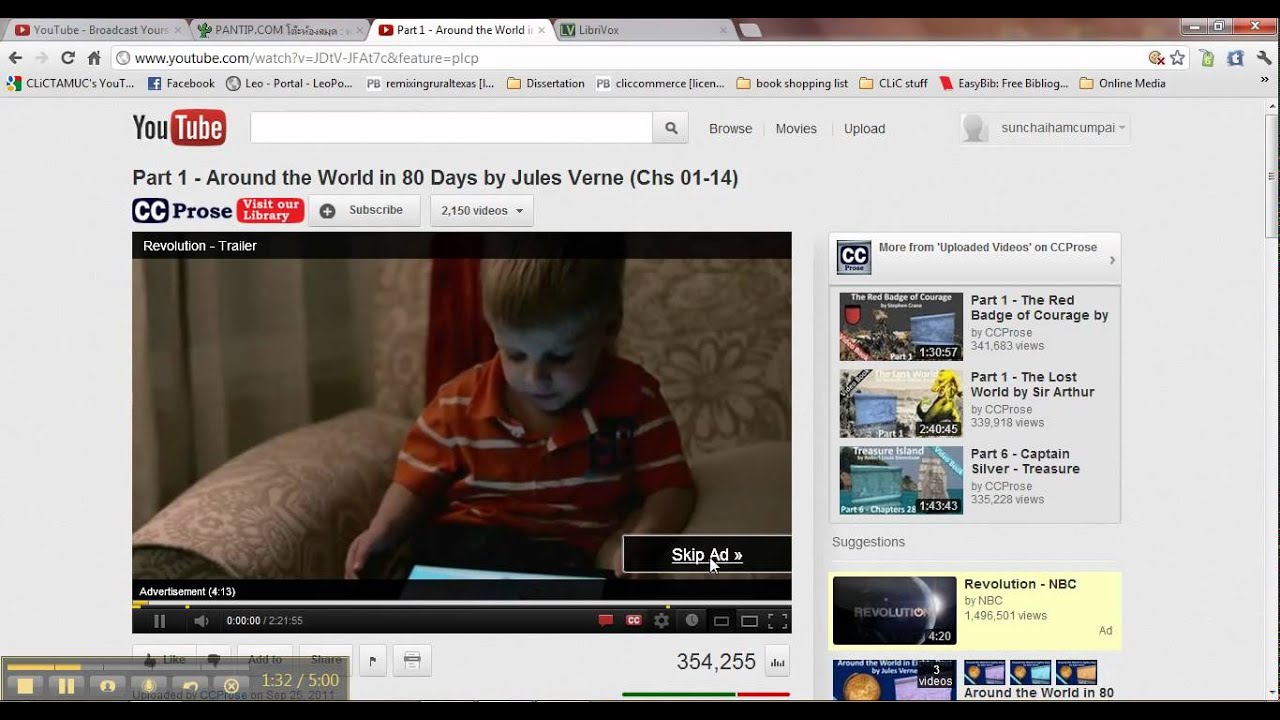
Task: Enter full screen on the video player
Action: 777,621
